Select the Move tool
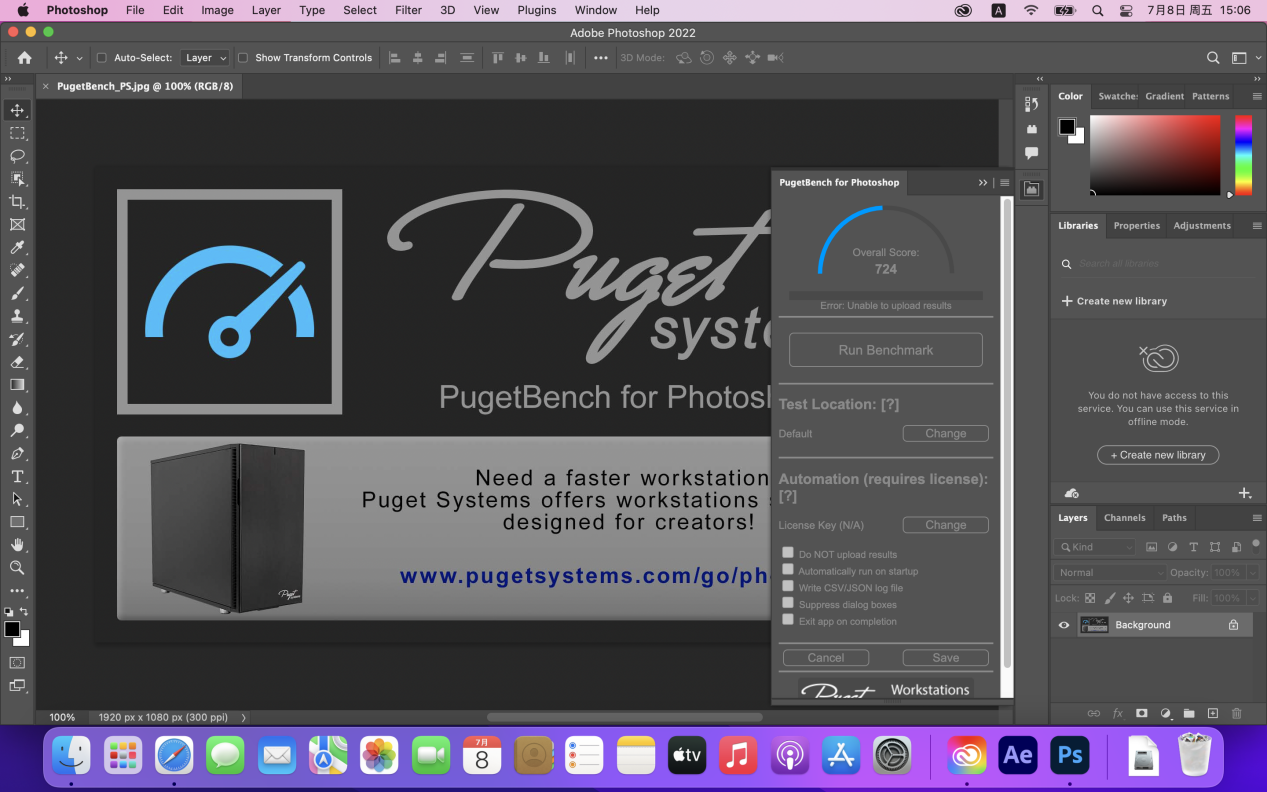Screen dimensions: 1267x792 tap(17, 110)
